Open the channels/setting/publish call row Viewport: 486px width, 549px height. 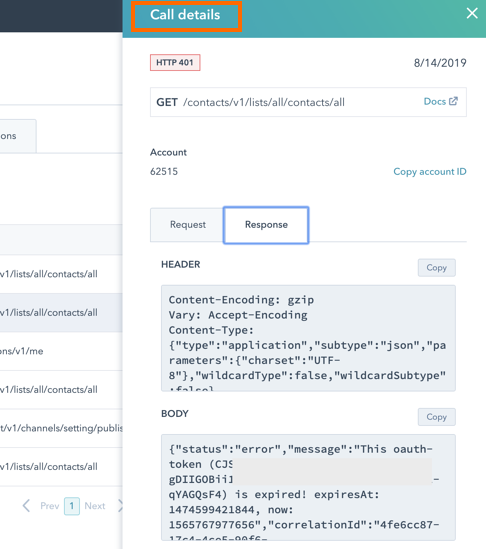pos(61,428)
